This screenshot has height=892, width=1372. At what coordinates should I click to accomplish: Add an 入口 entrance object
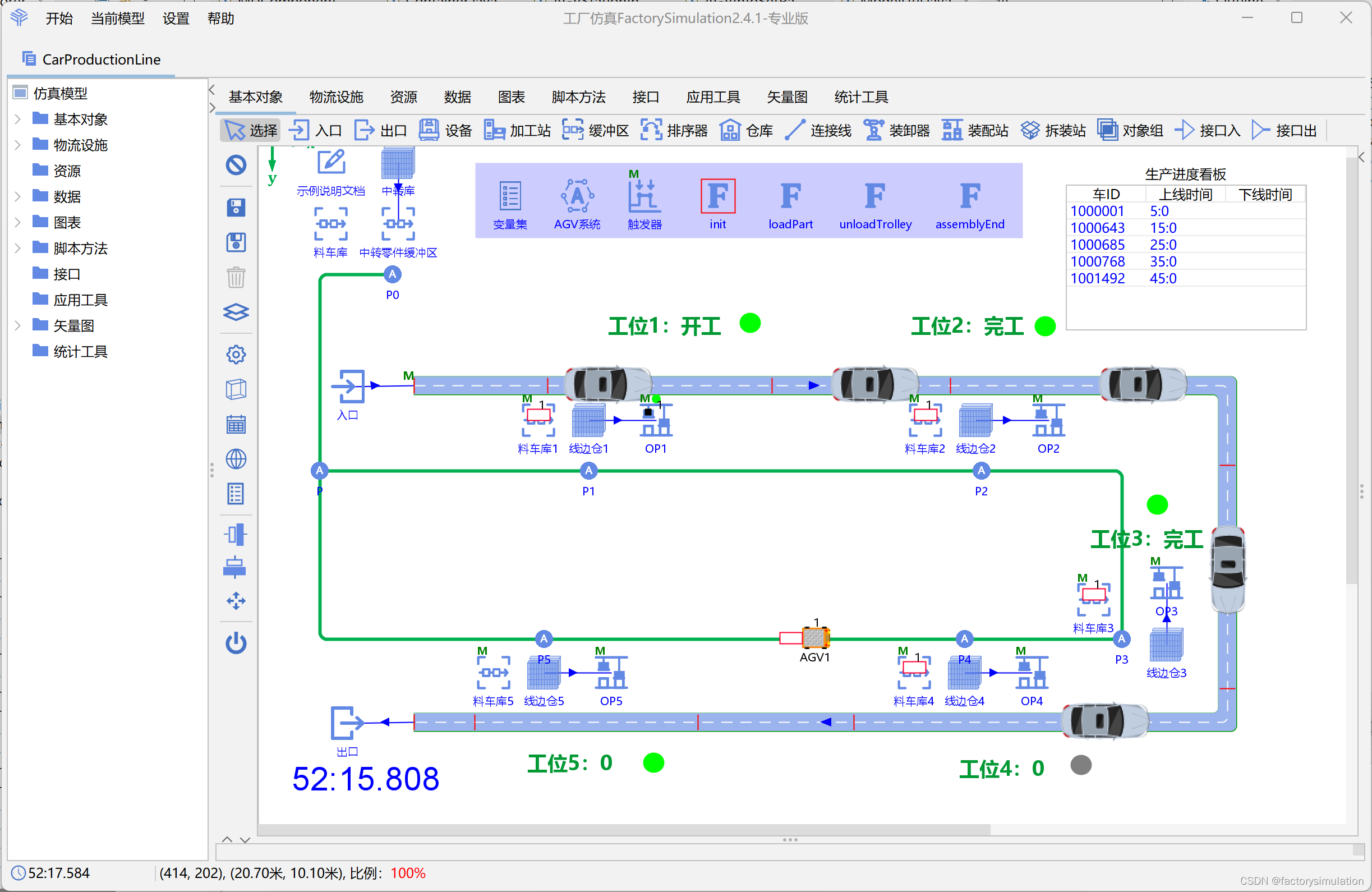(316, 130)
